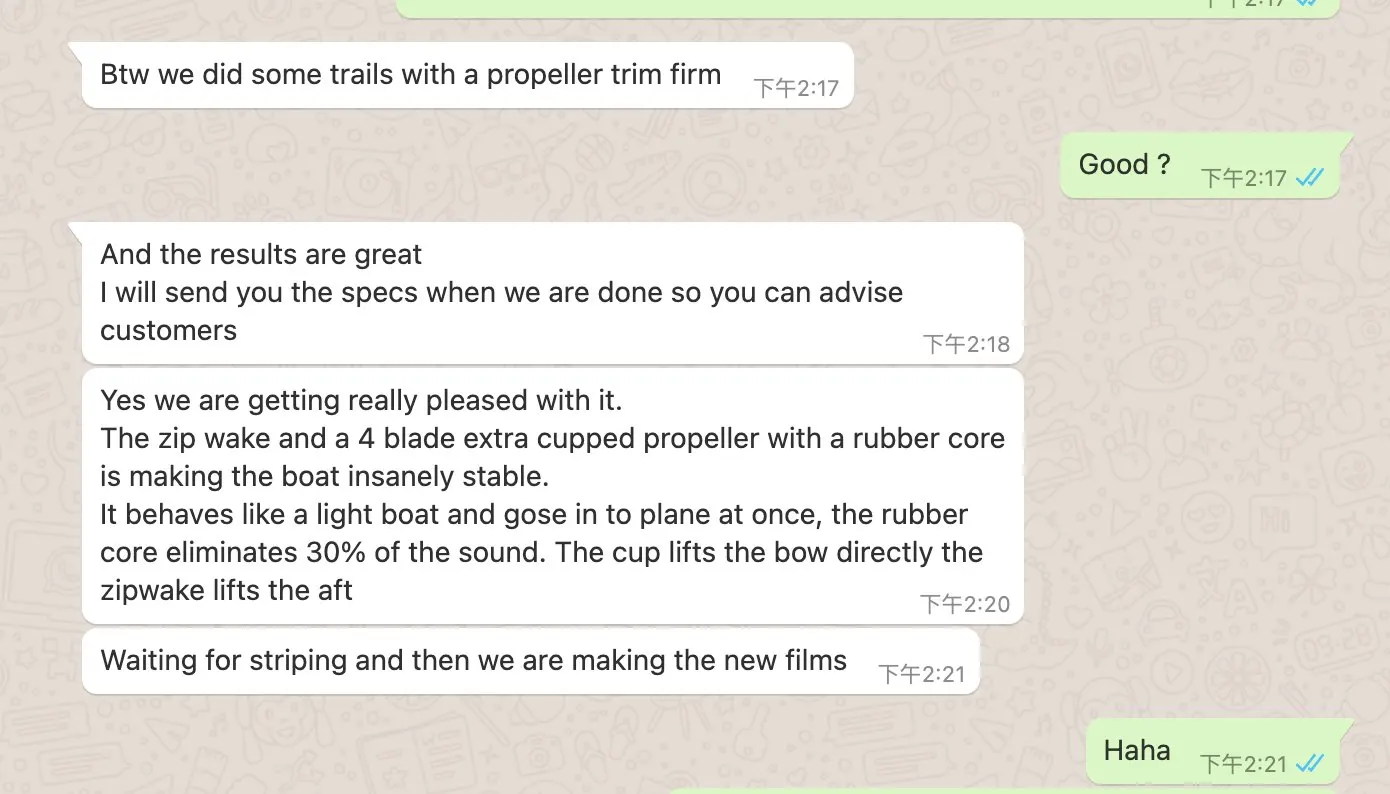The height and width of the screenshot is (794, 1390).
Task: Click the 下午2:18 timestamp
Action: 966,344
